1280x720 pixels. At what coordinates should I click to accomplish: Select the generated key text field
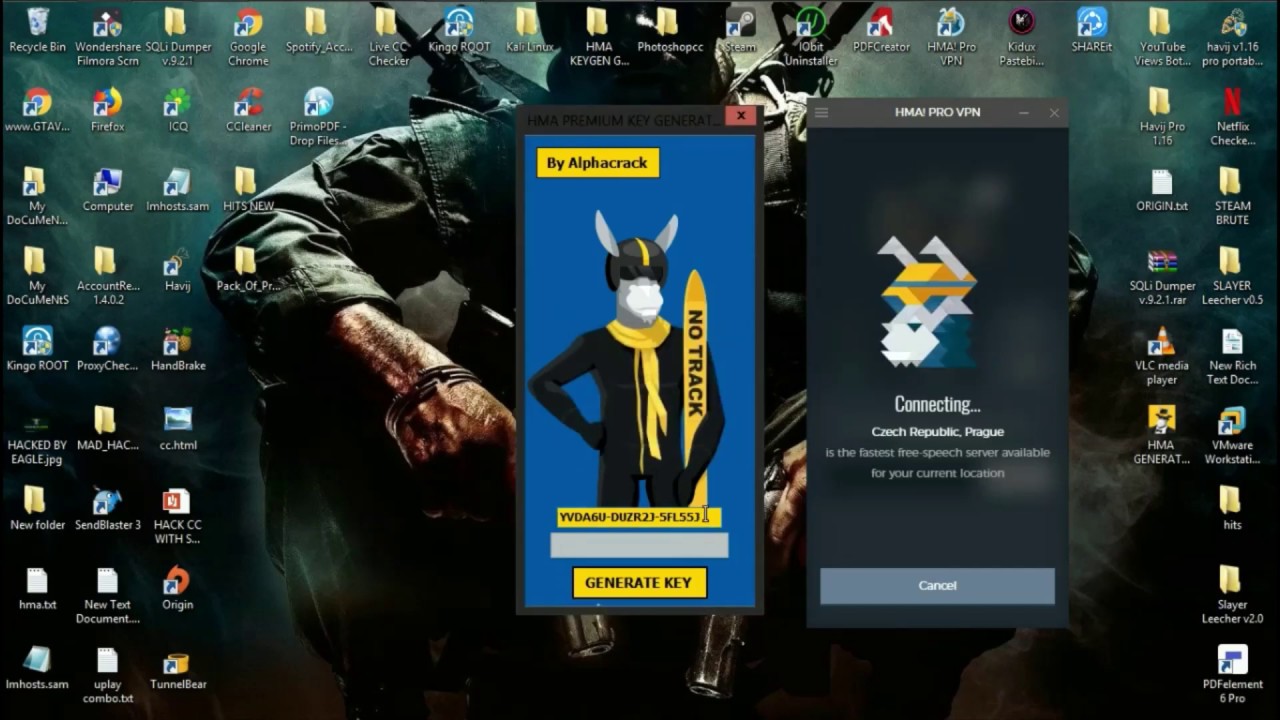pyautogui.click(x=638, y=516)
